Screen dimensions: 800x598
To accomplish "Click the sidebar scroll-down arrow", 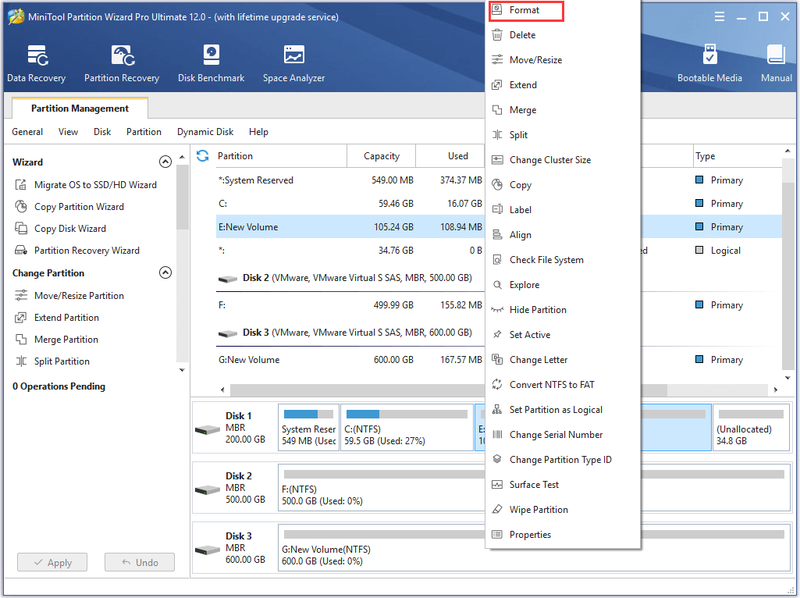I will 182,370.
